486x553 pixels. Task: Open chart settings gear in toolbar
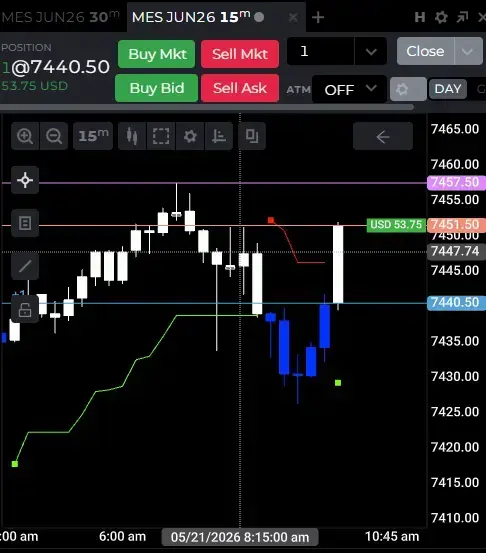coord(190,136)
